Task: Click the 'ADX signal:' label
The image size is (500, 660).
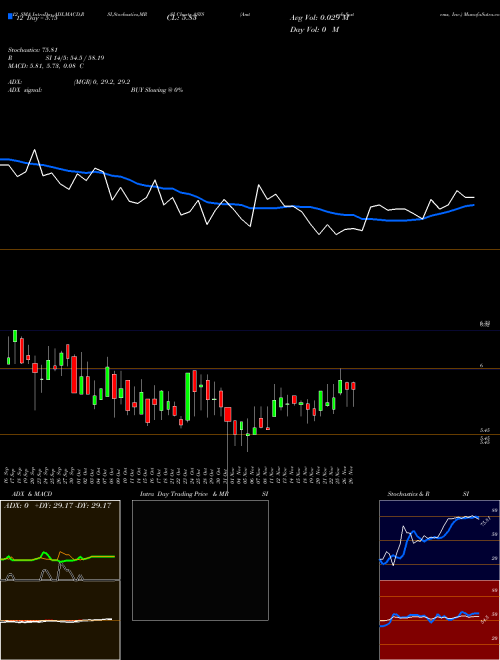Action: tap(25, 90)
